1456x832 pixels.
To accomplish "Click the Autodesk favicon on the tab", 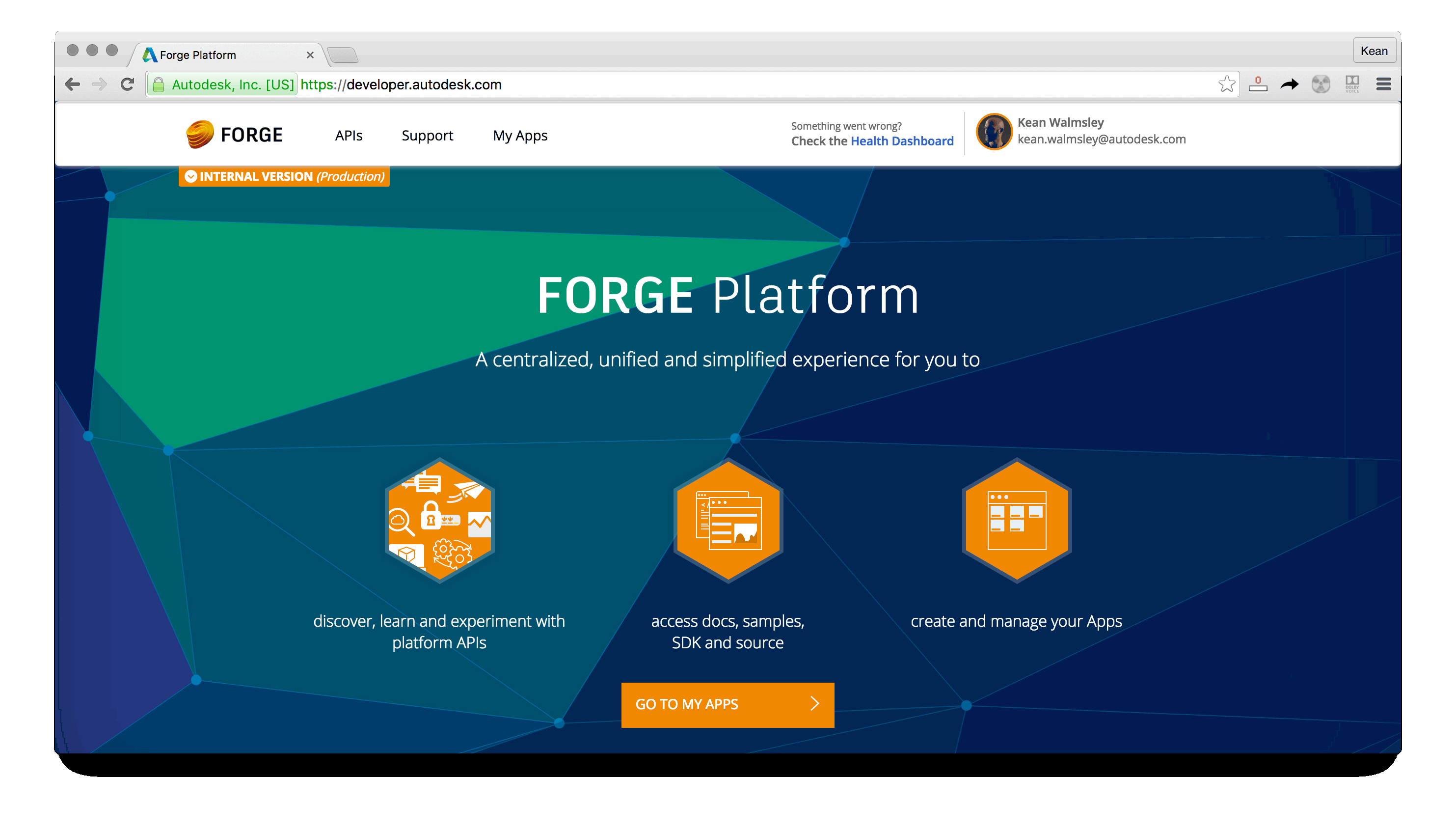I will pyautogui.click(x=150, y=55).
